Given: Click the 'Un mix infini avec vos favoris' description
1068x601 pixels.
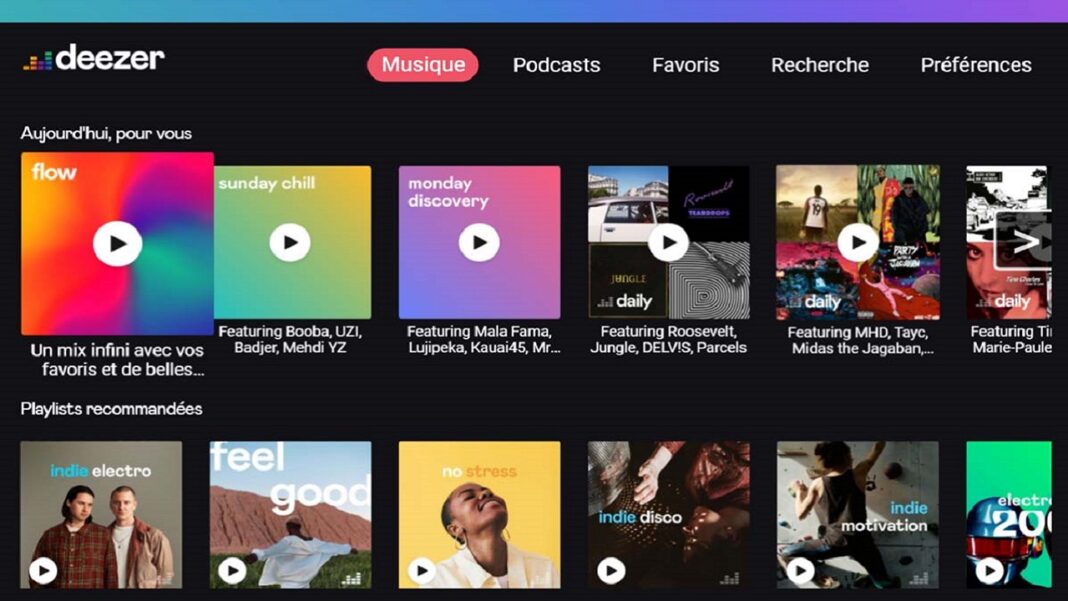Looking at the screenshot, I should tap(117, 360).
